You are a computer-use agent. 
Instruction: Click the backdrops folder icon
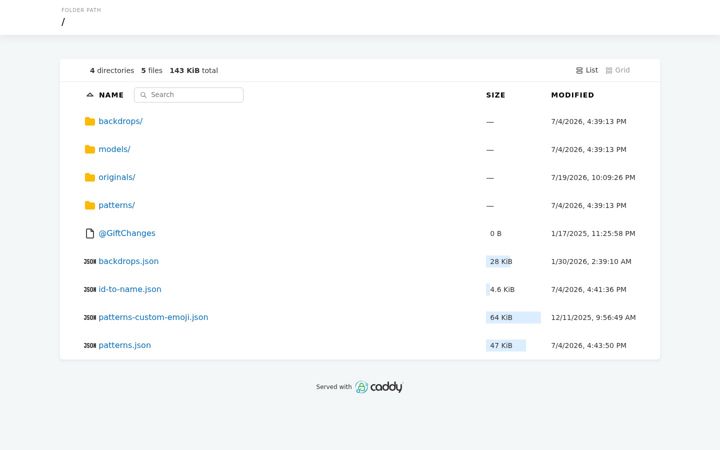(90, 121)
